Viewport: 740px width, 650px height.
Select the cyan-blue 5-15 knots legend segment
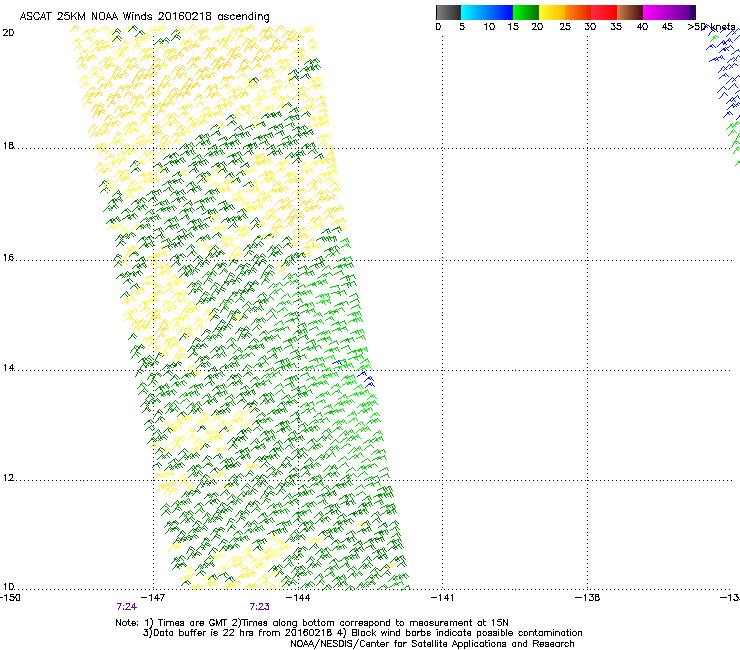487,12
